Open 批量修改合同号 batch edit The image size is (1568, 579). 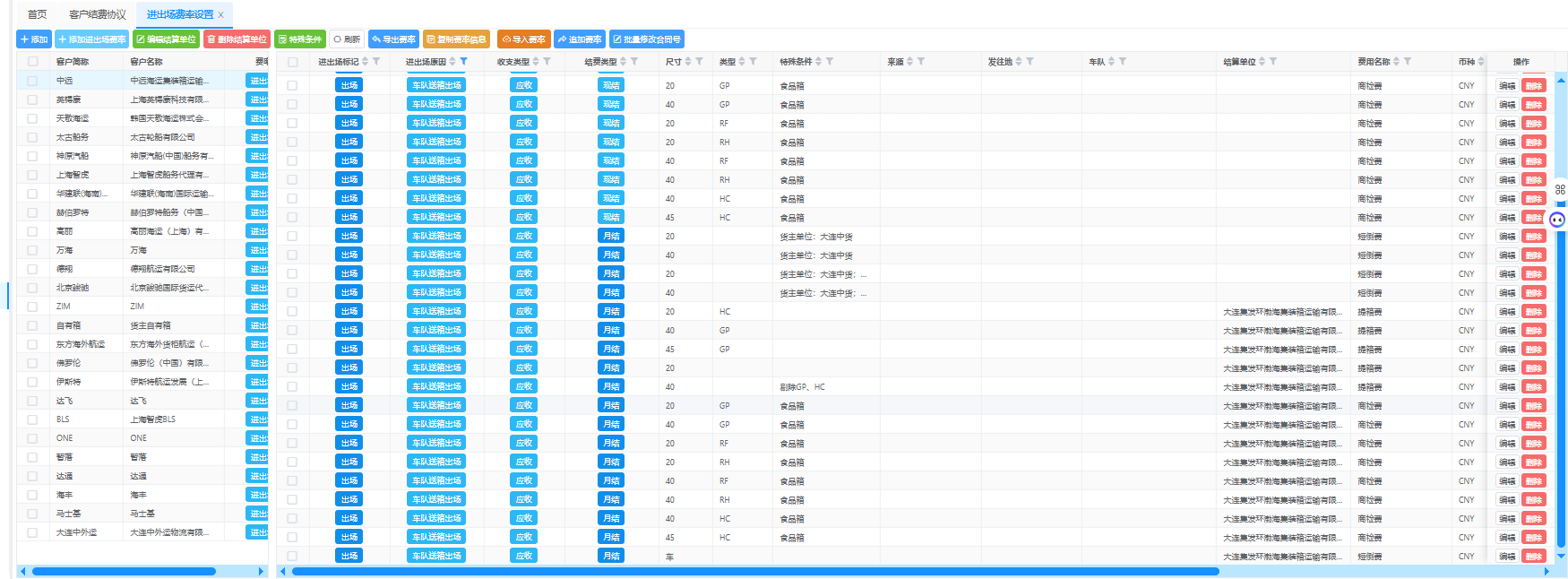pos(646,39)
